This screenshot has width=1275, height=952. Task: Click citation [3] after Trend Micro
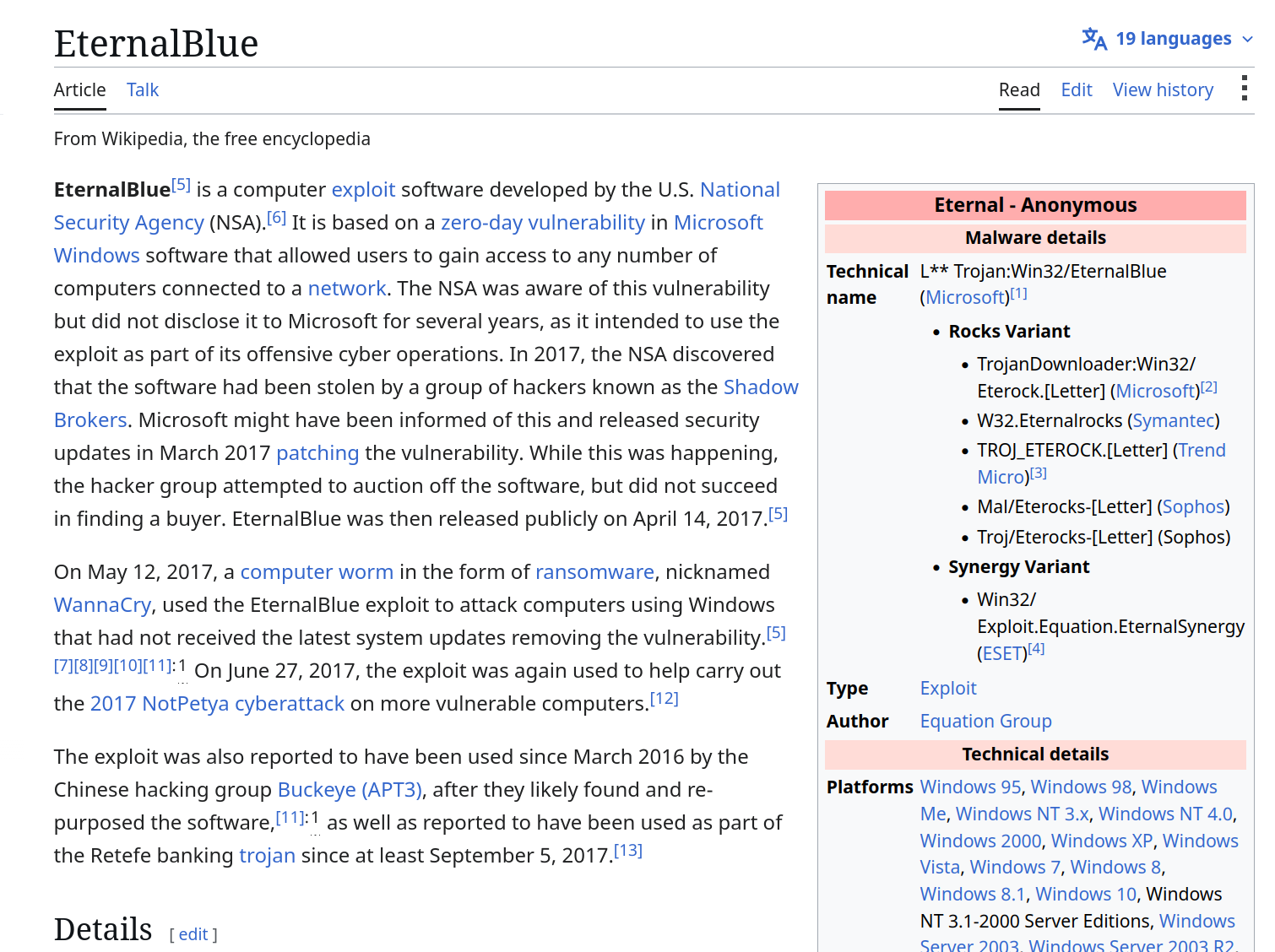coord(1039,473)
